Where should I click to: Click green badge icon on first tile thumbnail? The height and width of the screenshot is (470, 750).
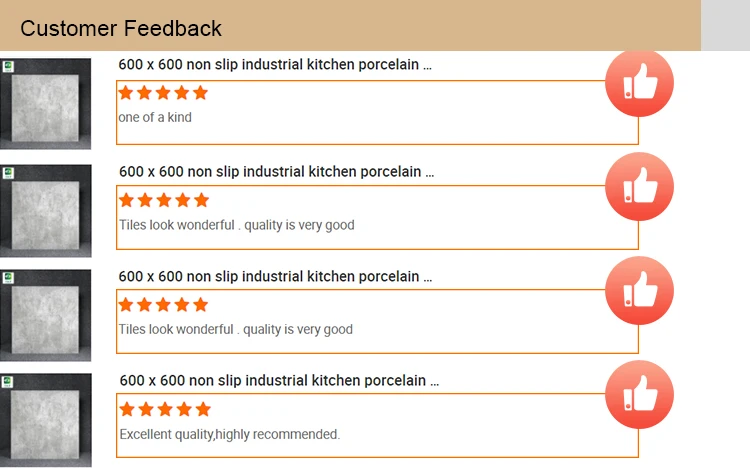pos(8,66)
